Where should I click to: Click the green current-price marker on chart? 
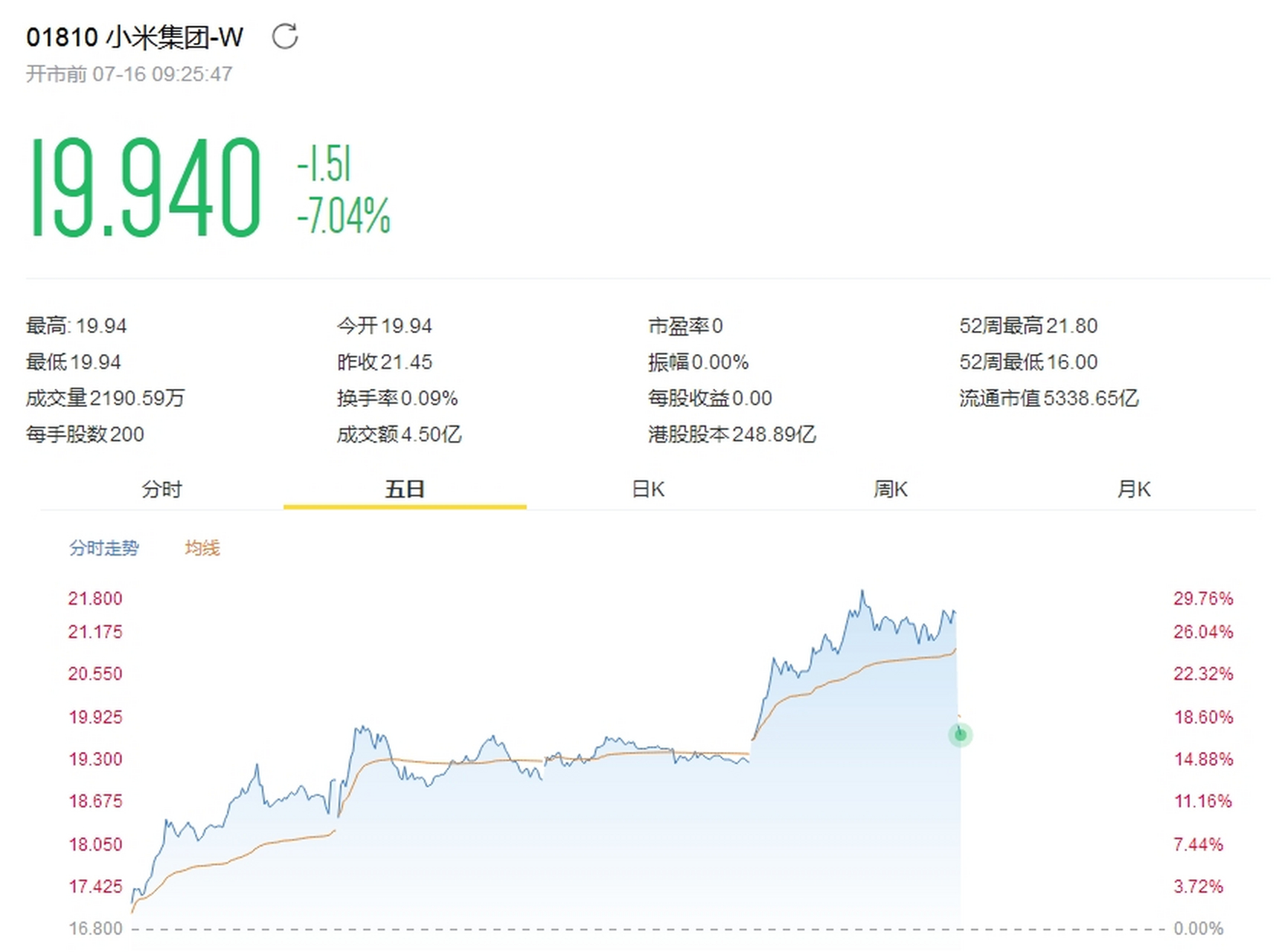[x=961, y=735]
